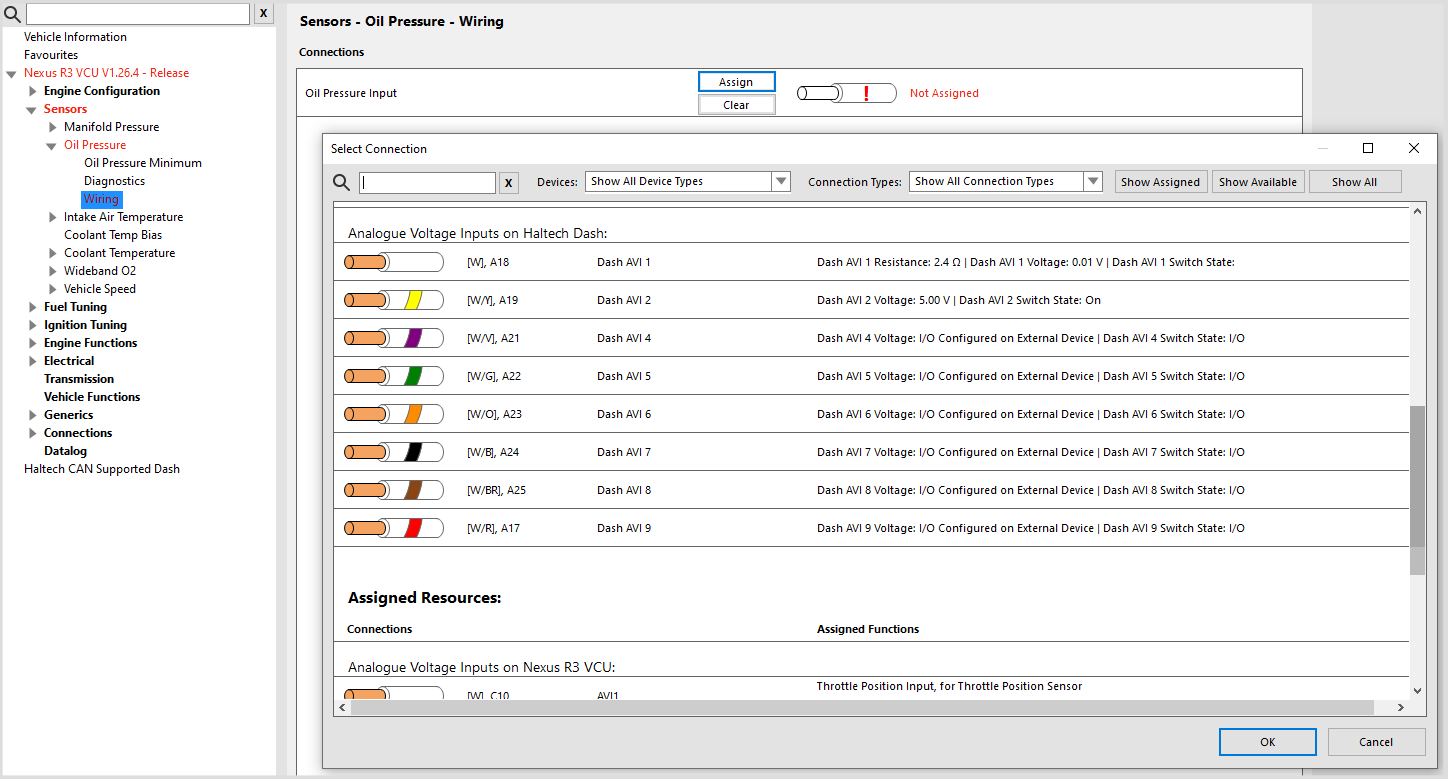Open the Connection Types dropdown
The image size is (1448, 779).
point(1005,181)
